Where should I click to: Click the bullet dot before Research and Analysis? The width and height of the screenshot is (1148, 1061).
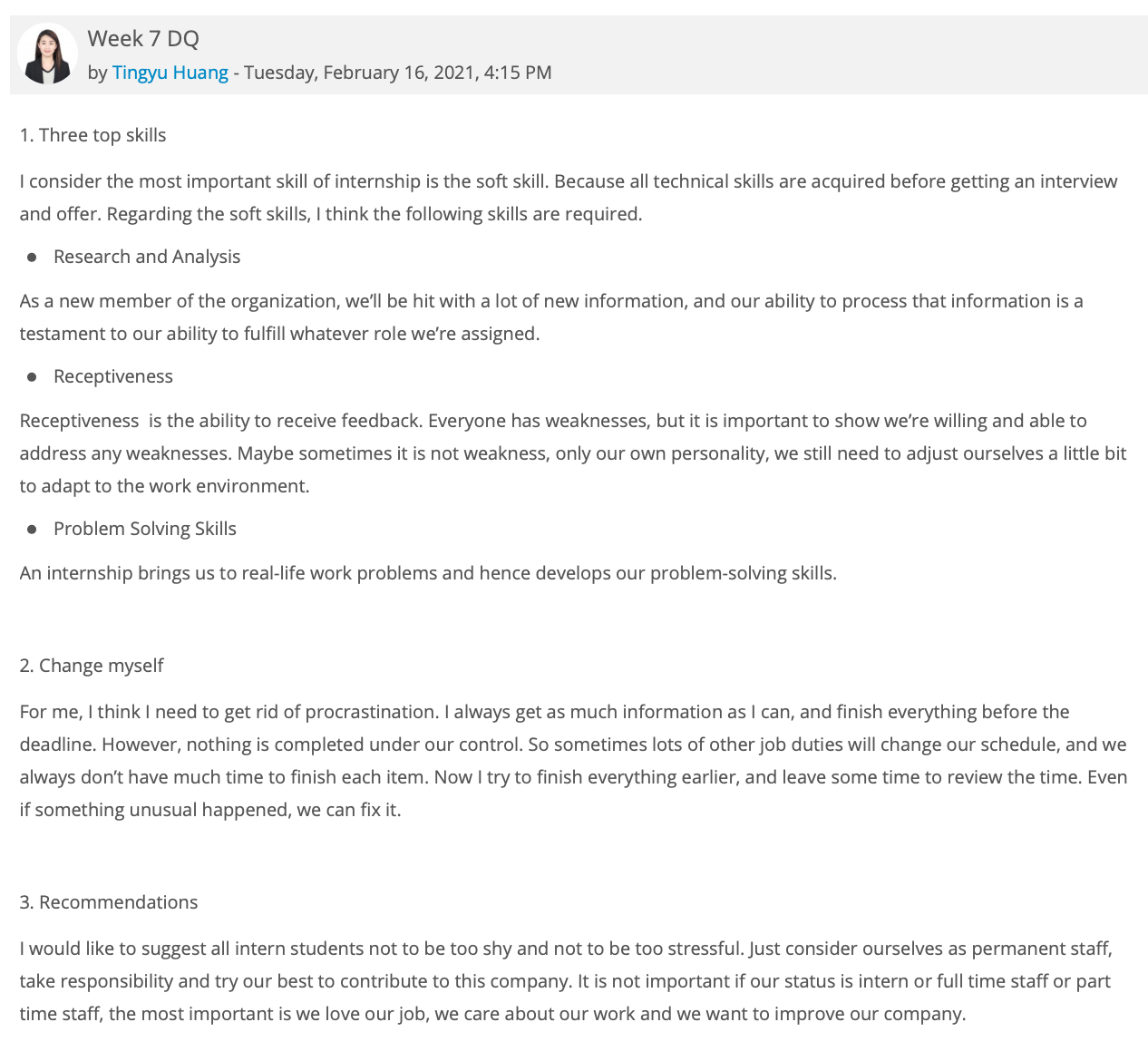(x=32, y=258)
